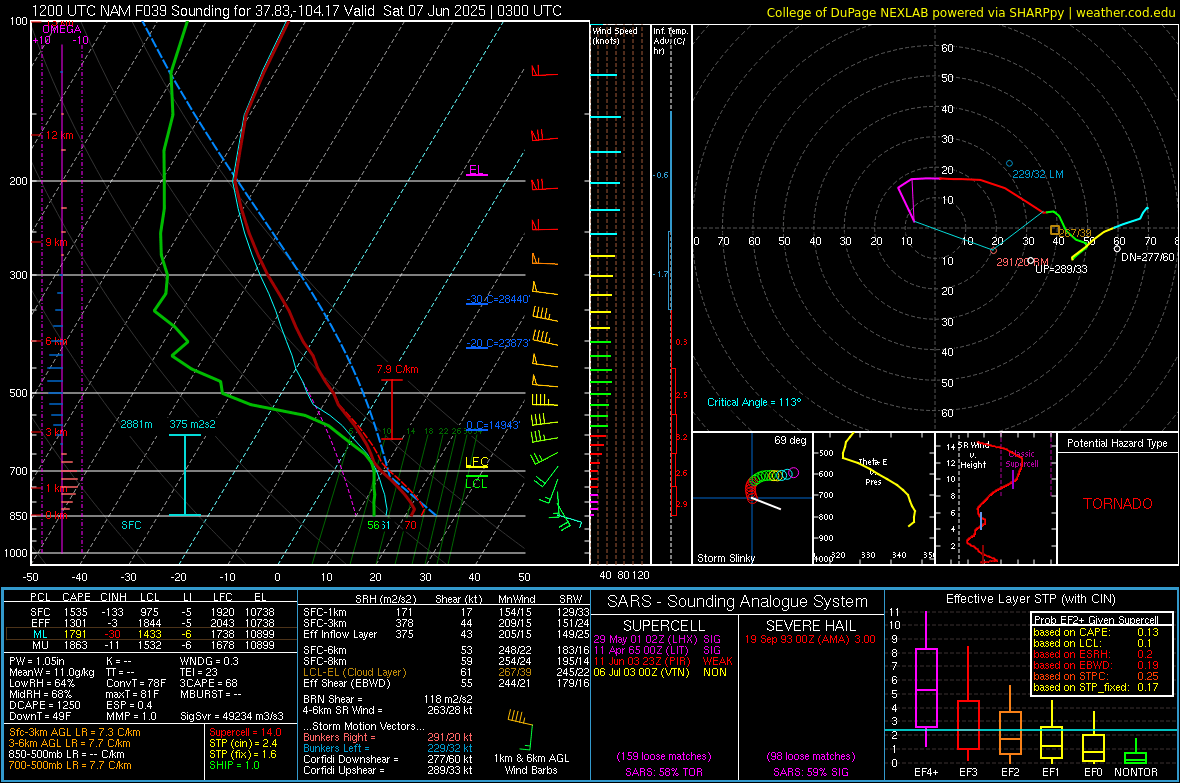The width and height of the screenshot is (1180, 783).
Task: Click the STP (fix) = 1.6 value
Action: tap(243, 754)
